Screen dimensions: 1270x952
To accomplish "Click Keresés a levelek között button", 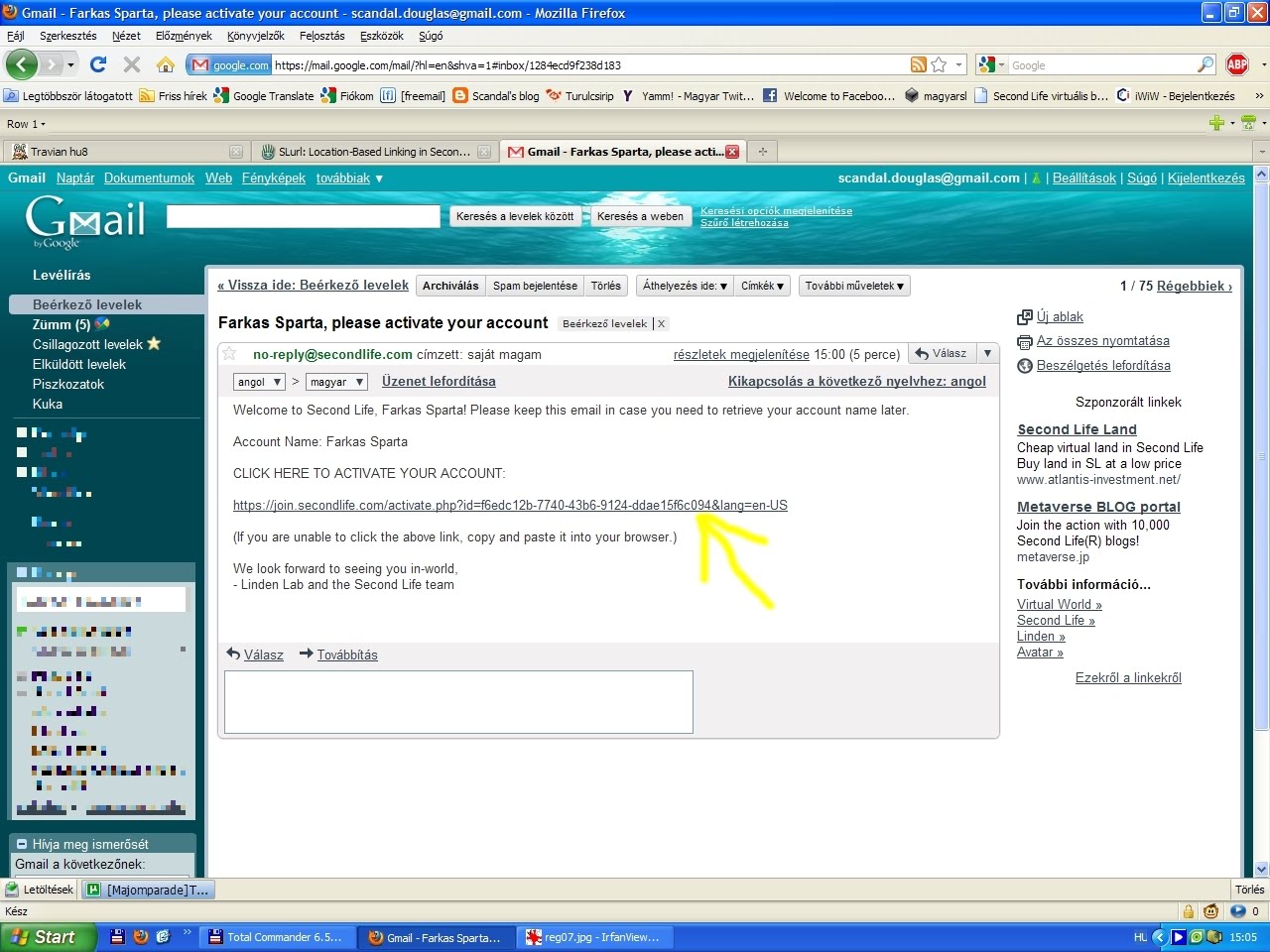I will point(515,216).
